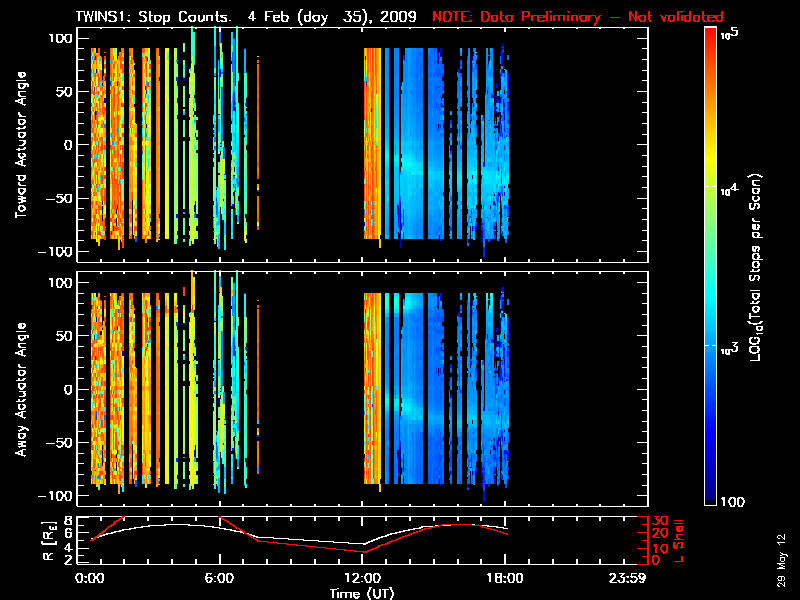Image resolution: width=800 pixels, height=600 pixels.
Task: Click the '100' label at colorbar bottom
Action: [x=735, y=500]
